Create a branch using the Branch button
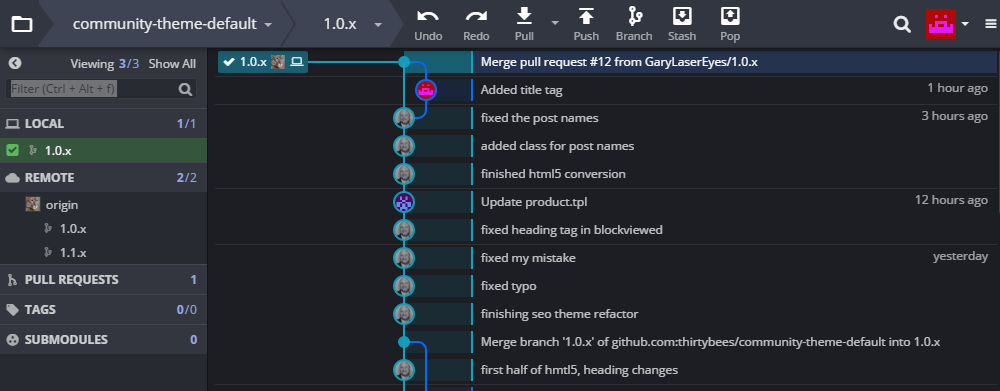Image resolution: width=1000 pixels, height=391 pixels. [x=634, y=24]
